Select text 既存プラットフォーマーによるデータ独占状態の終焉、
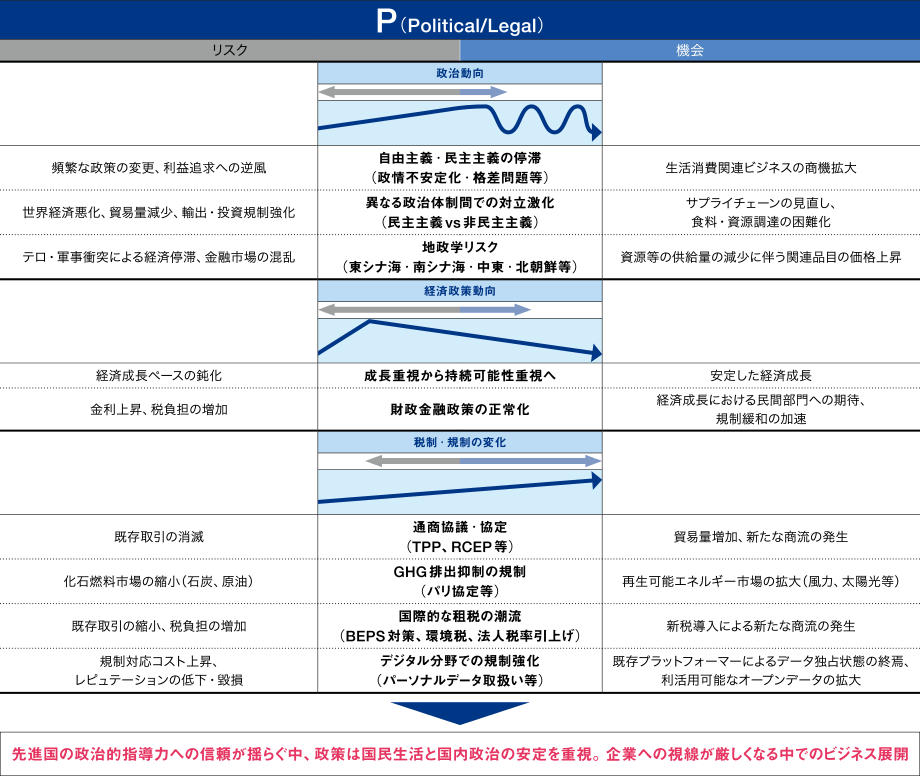Screen dimensions: 920x776 click(x=761, y=662)
